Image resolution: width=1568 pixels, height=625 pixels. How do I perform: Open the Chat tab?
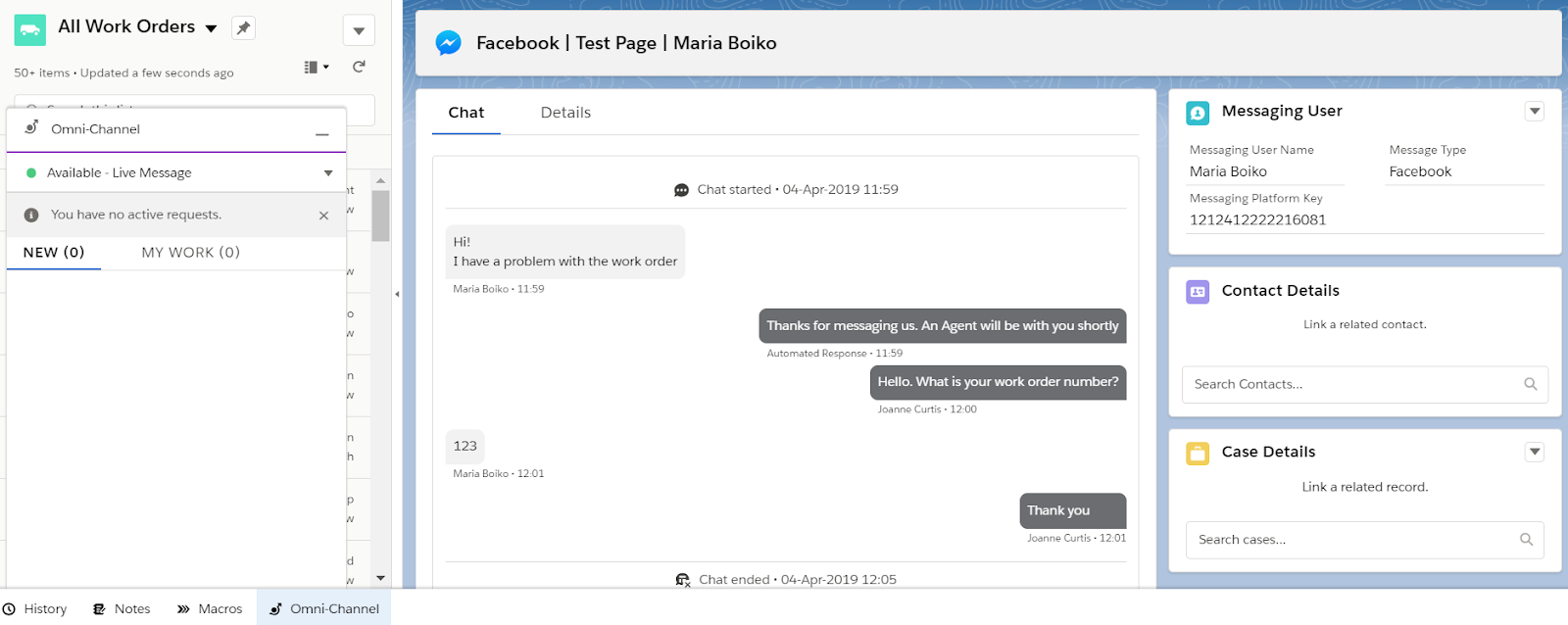pos(466,113)
